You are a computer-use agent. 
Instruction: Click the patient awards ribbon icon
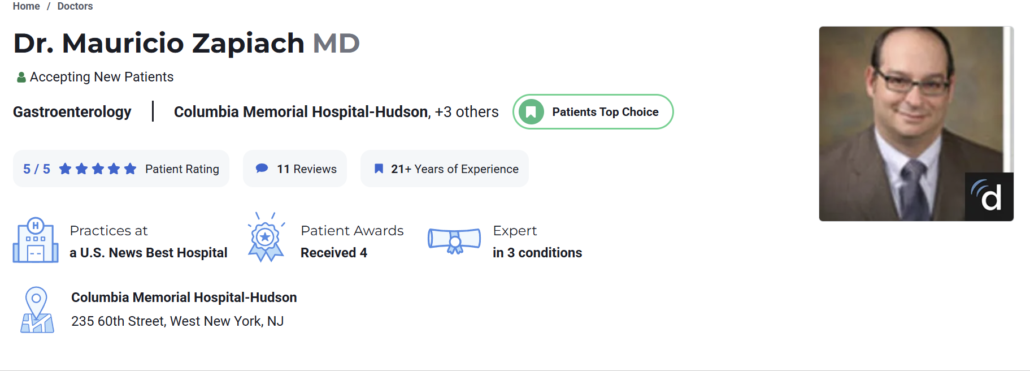pyautogui.click(x=266, y=237)
